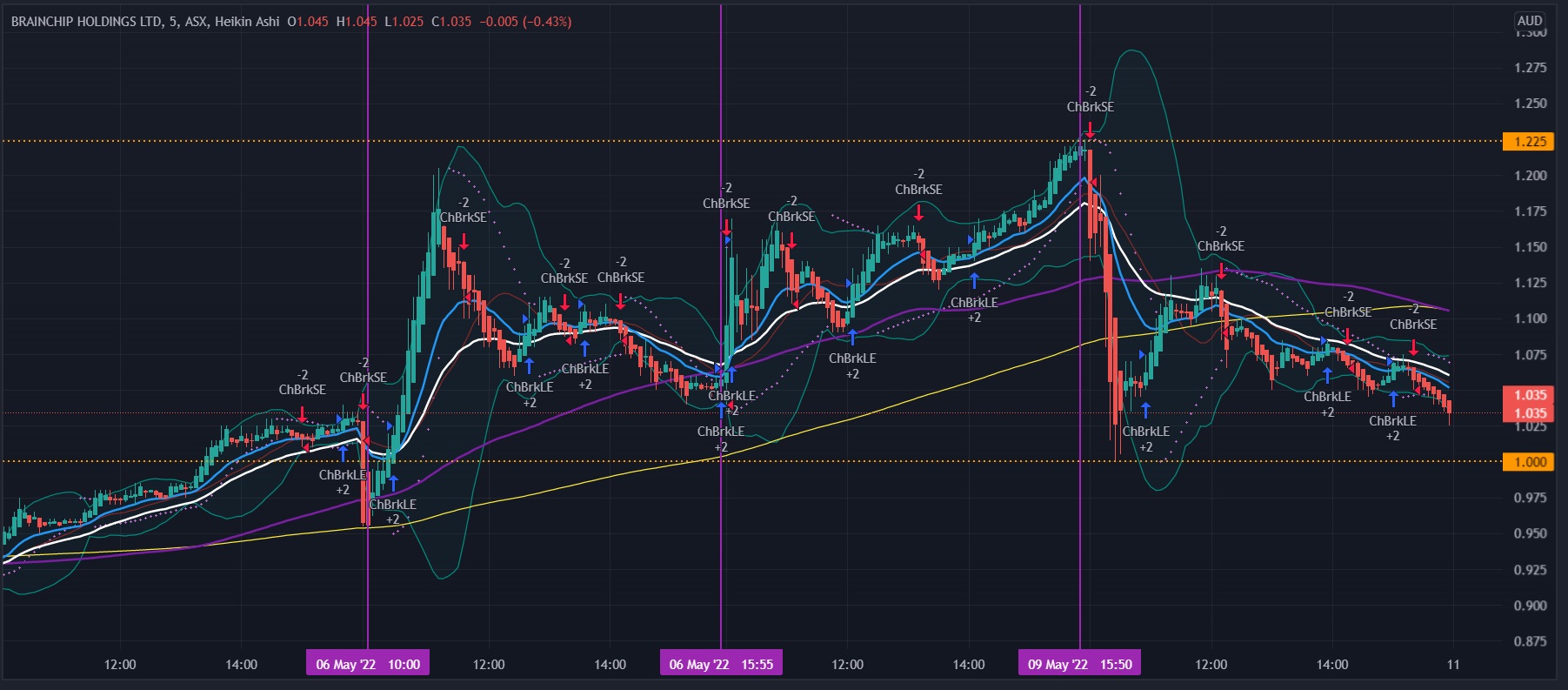The height and width of the screenshot is (690, 1568).
Task: Click the red sell arrow at the 1.225 peak
Action: [1090, 130]
